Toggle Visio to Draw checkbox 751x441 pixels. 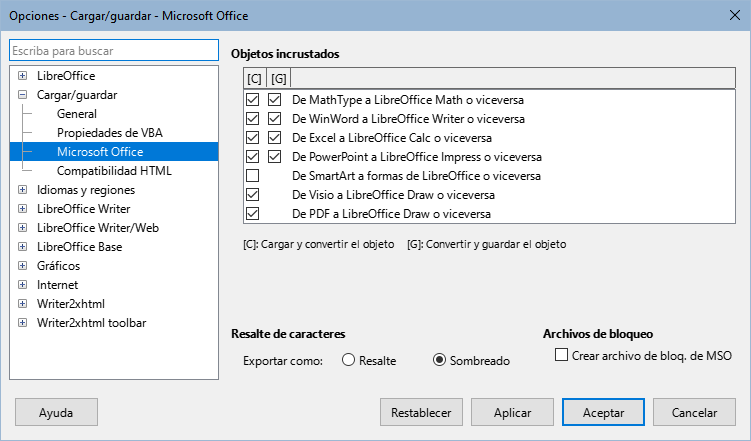coord(252,195)
